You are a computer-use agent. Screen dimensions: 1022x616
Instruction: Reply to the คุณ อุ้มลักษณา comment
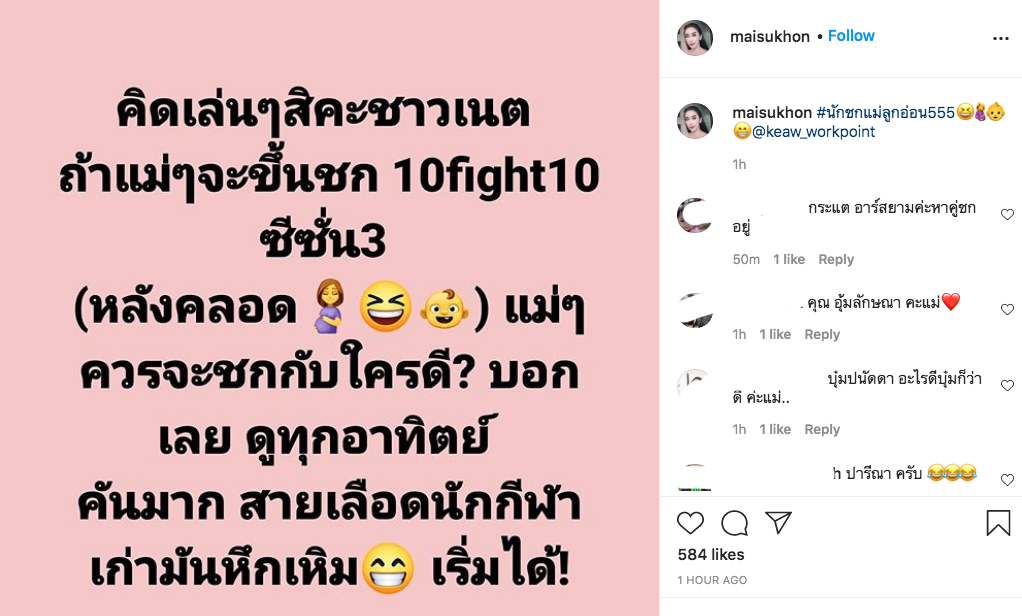pos(822,334)
